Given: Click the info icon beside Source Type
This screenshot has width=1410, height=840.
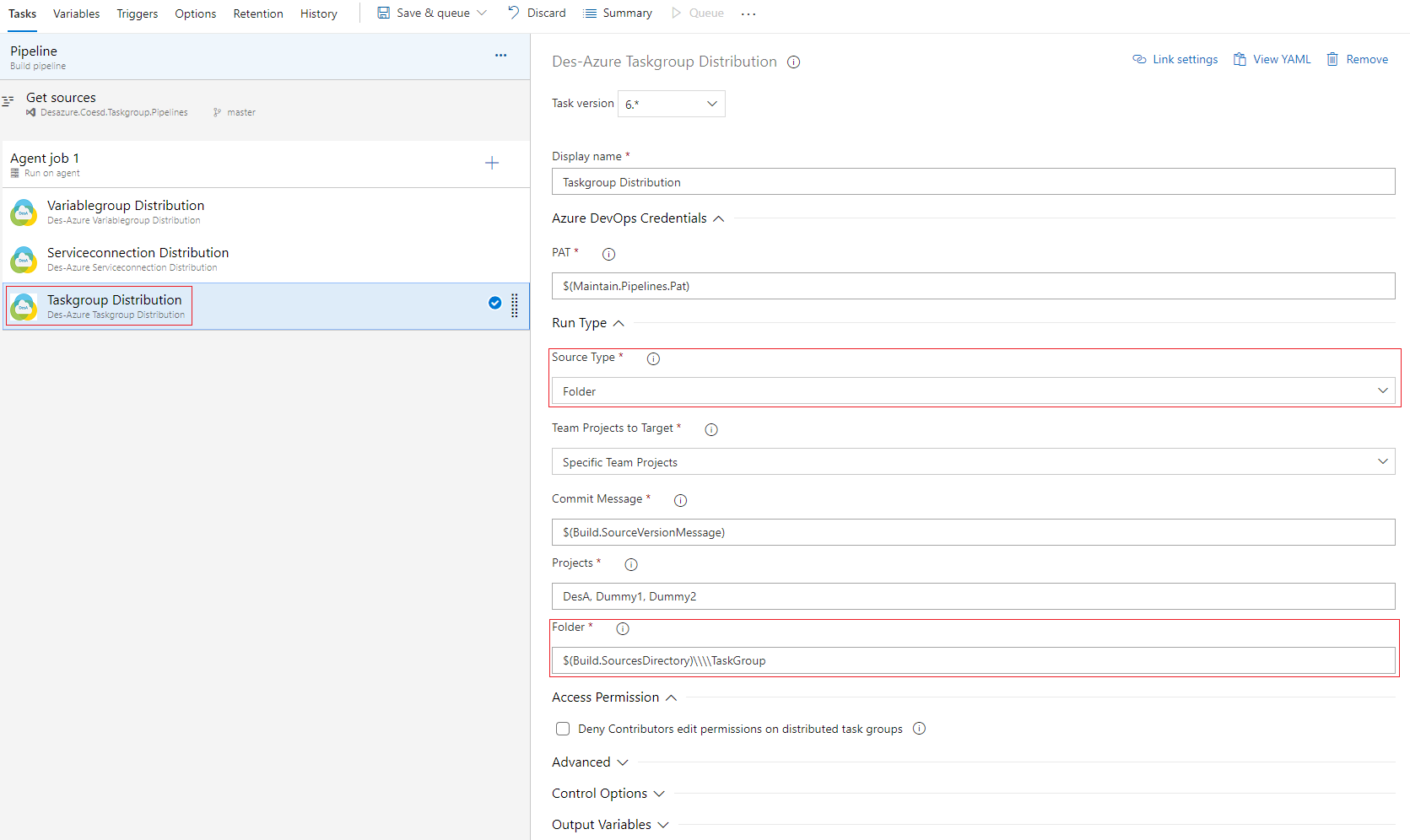Looking at the screenshot, I should click(653, 358).
